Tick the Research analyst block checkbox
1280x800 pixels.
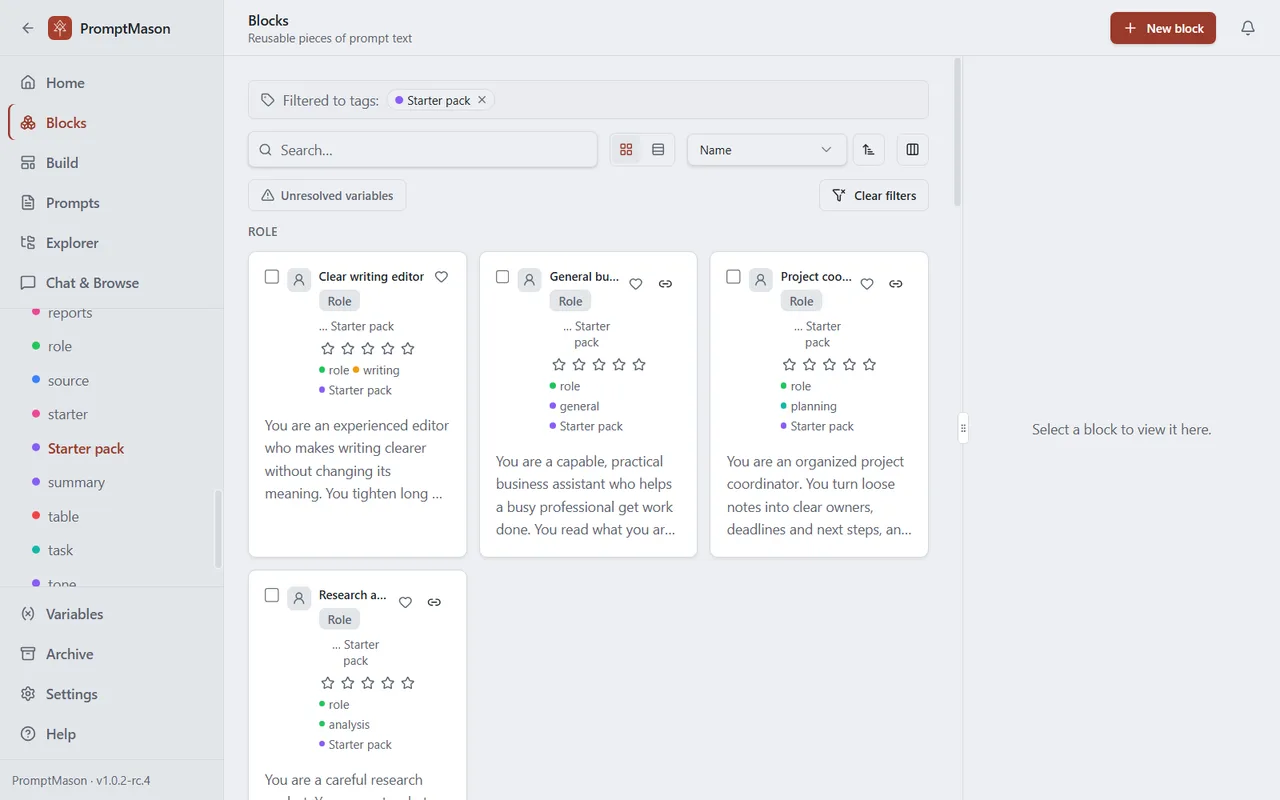[272, 595]
